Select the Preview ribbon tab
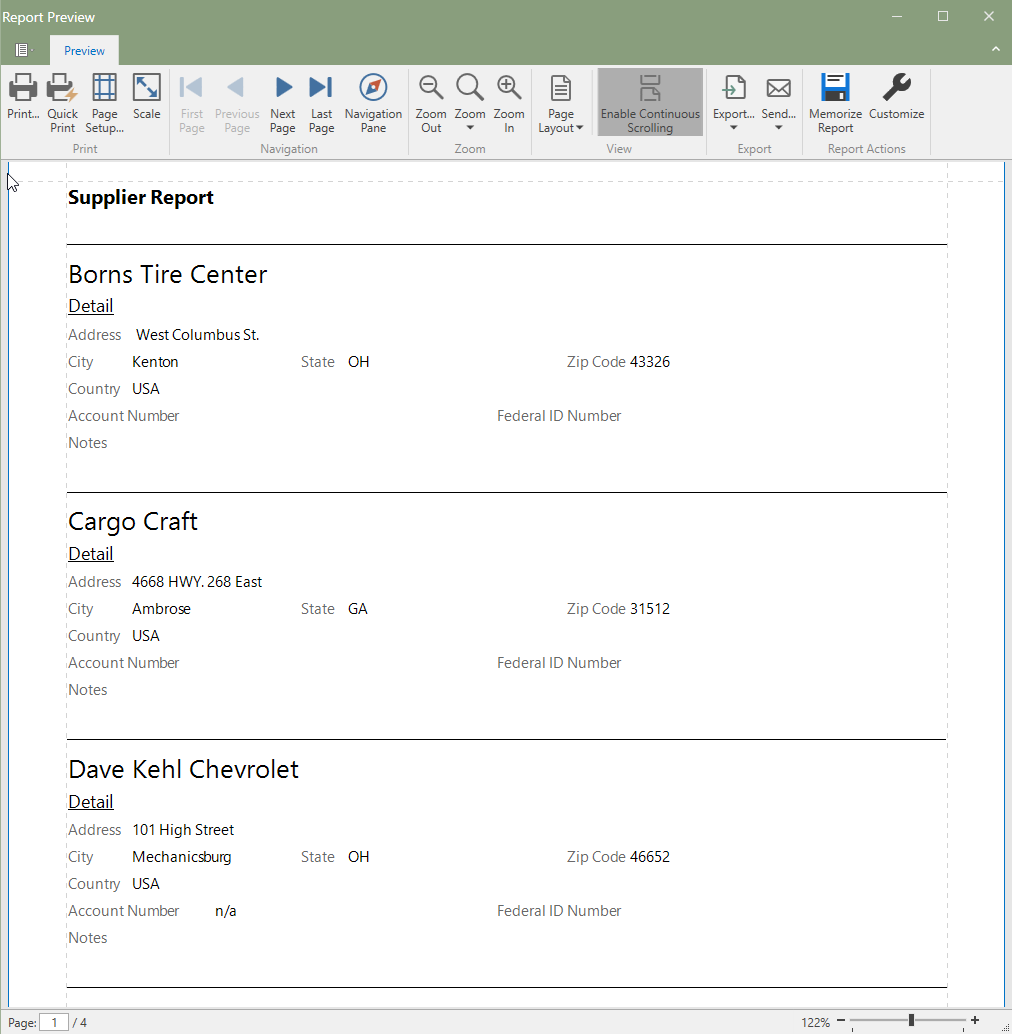1012x1034 pixels. (x=84, y=51)
